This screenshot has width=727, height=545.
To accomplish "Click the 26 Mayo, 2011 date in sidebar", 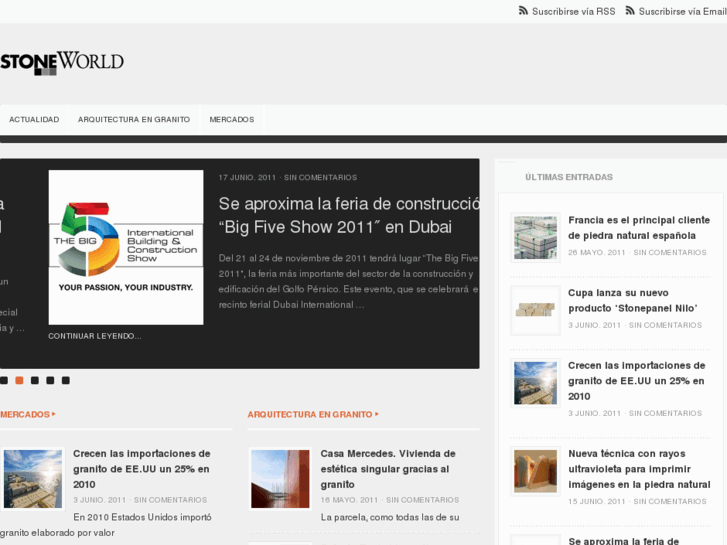I will click(x=597, y=252).
